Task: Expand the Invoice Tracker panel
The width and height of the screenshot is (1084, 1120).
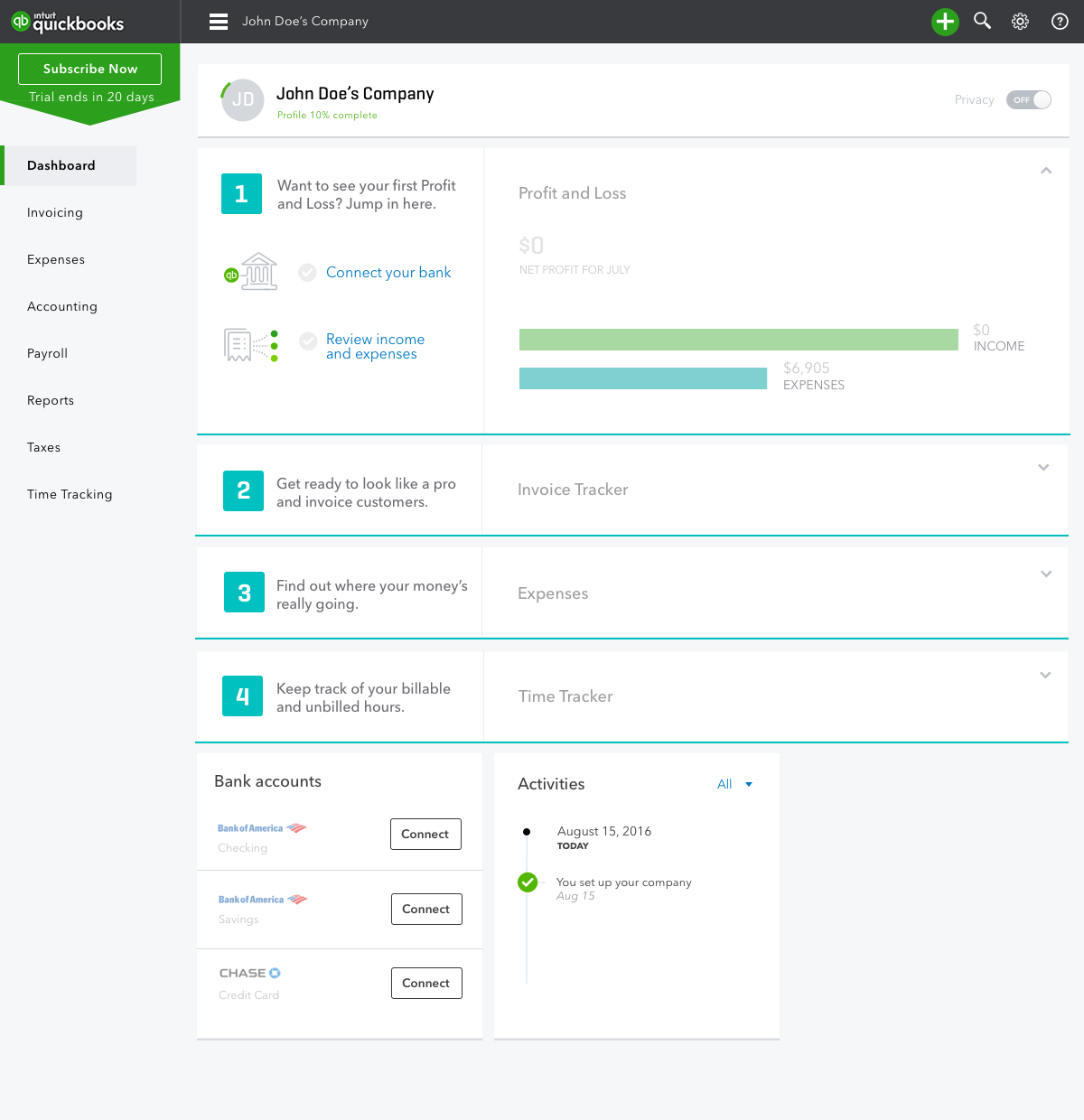Action: 1043,467
